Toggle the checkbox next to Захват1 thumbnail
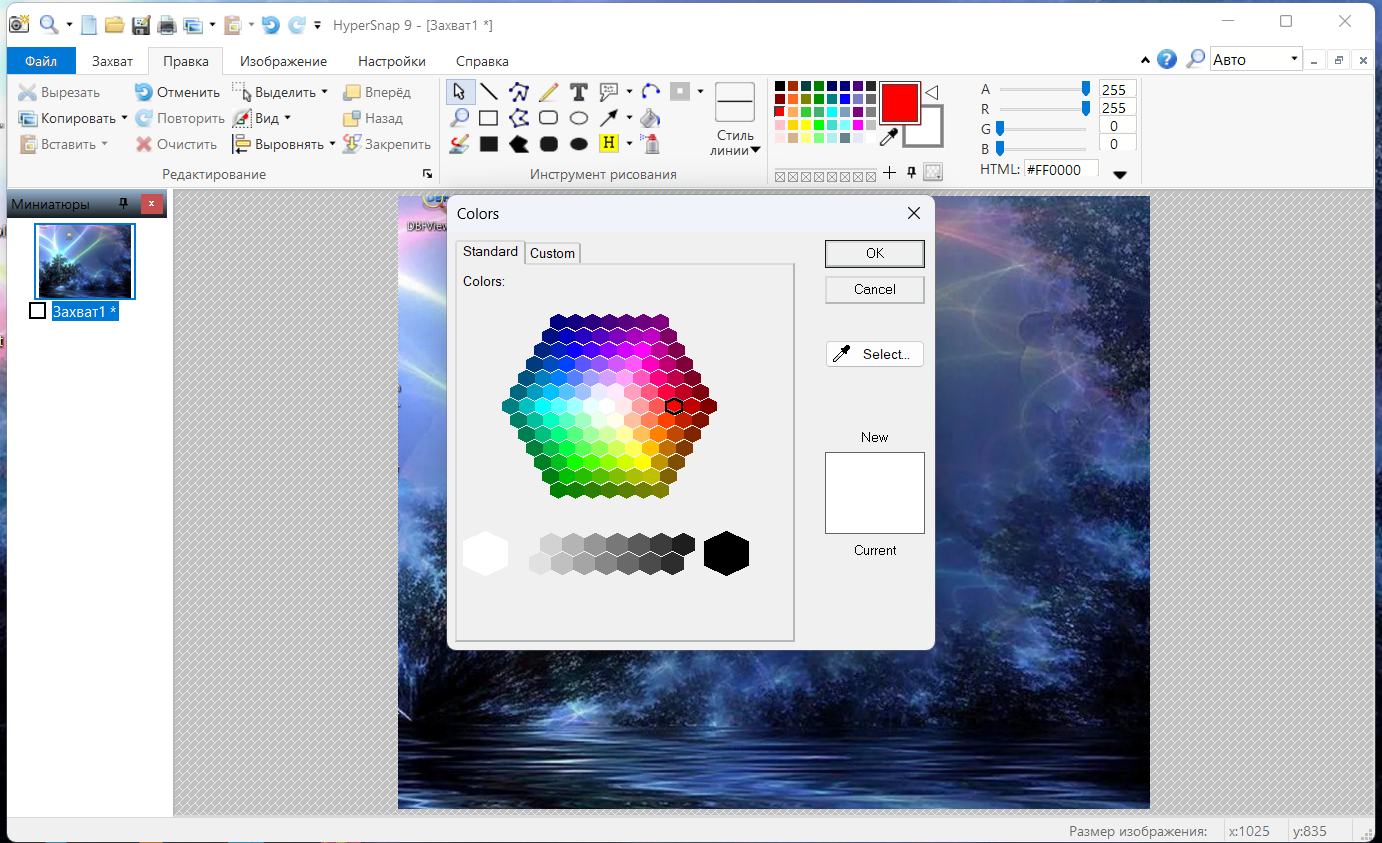Viewport: 1382px width, 843px height. 38,311
